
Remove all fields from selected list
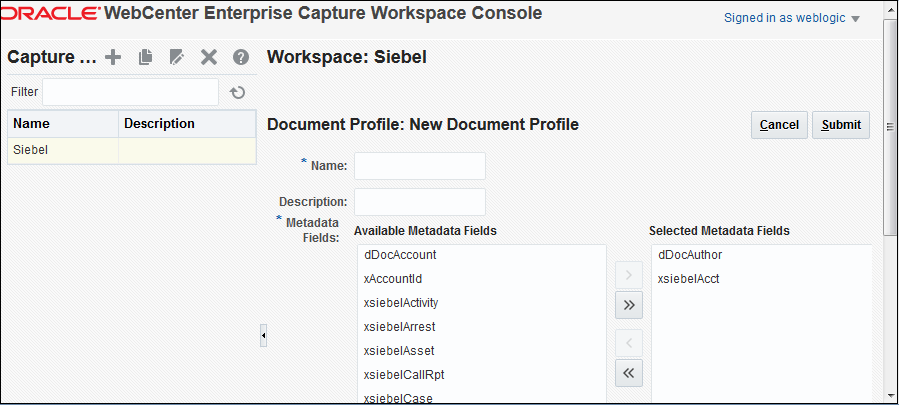pos(628,373)
